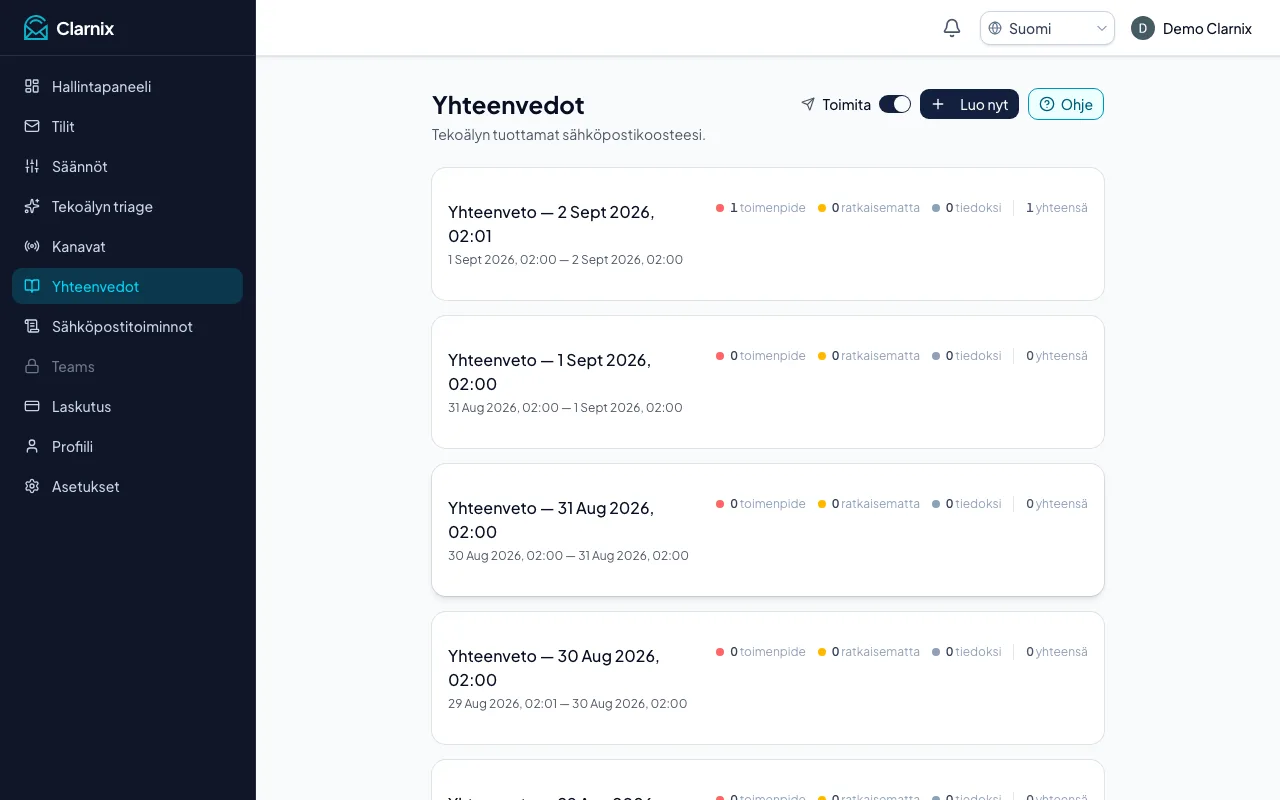Click the '1 toimenpide' count in the 2 Sept card

(x=761, y=208)
